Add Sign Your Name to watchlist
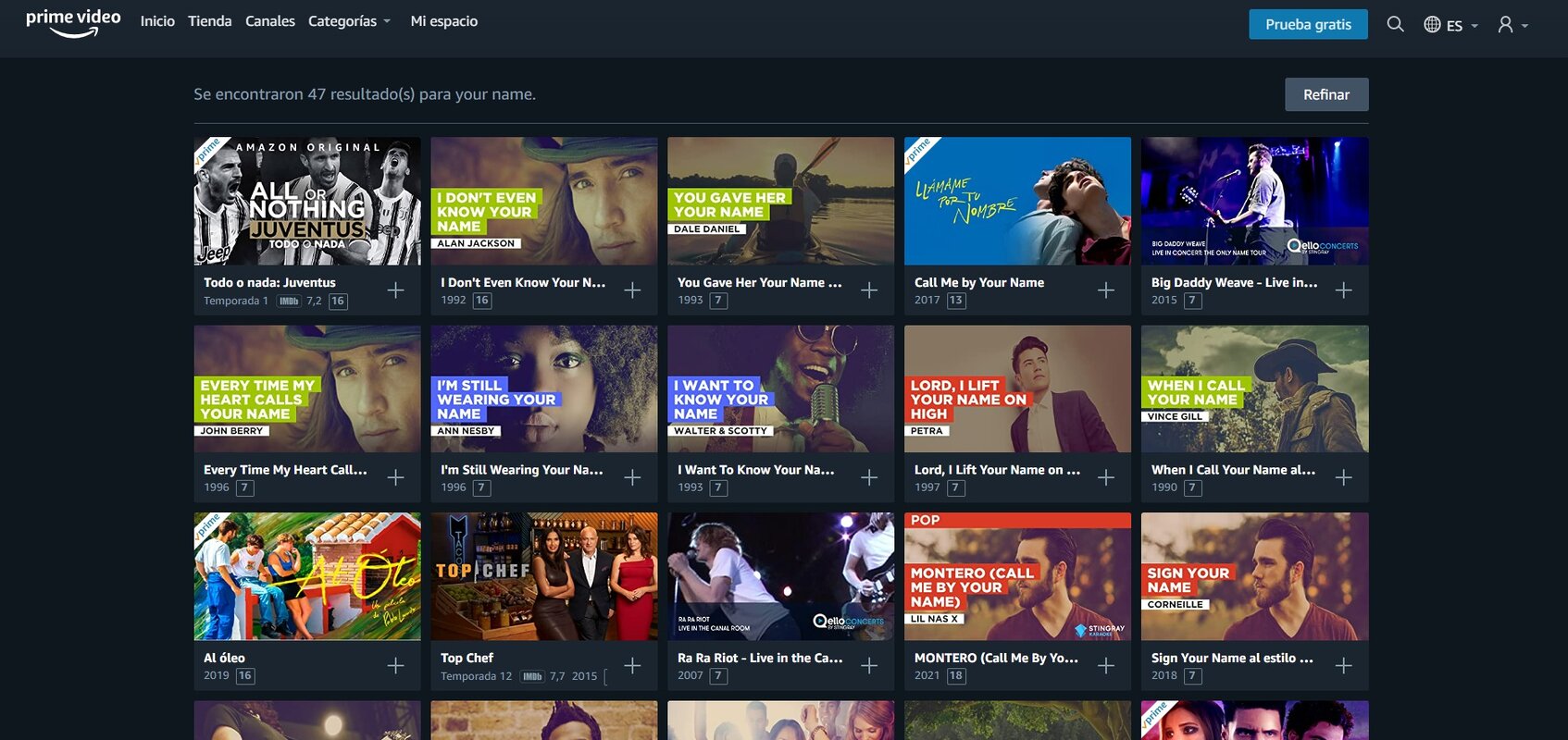This screenshot has height=740, width=1568. point(1343,666)
